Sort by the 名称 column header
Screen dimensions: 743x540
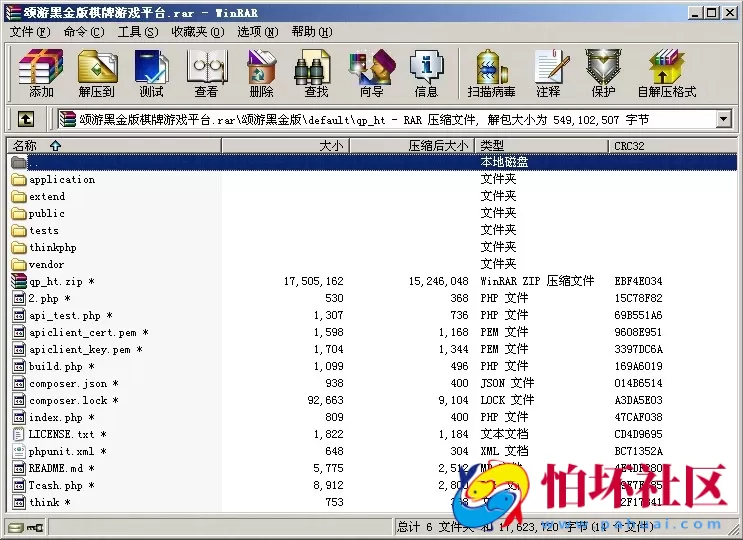click(114, 146)
